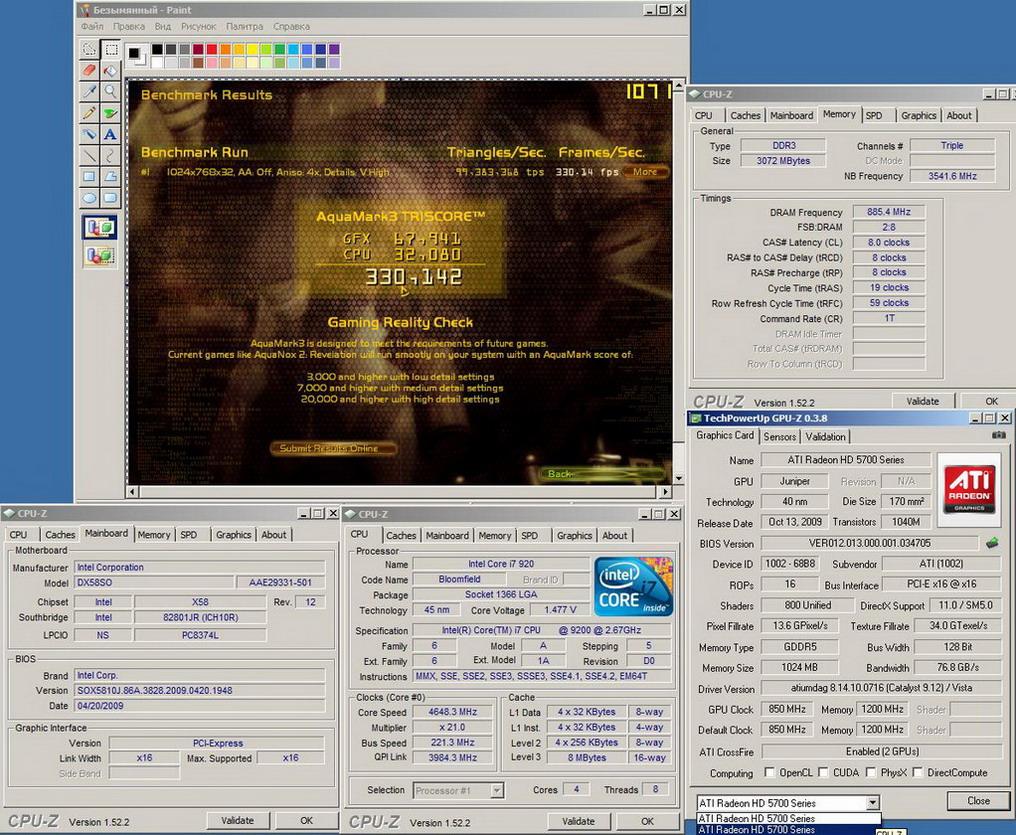The width and height of the screenshot is (1016, 835).
Task: Open the Вид menu in Paint
Action: tap(163, 27)
